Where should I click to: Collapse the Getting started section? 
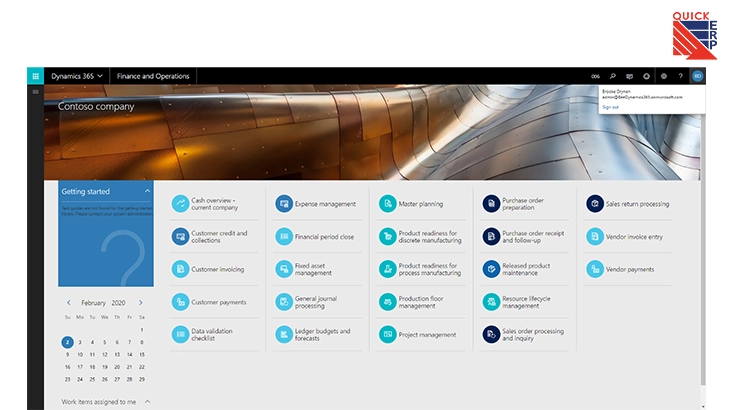147,191
